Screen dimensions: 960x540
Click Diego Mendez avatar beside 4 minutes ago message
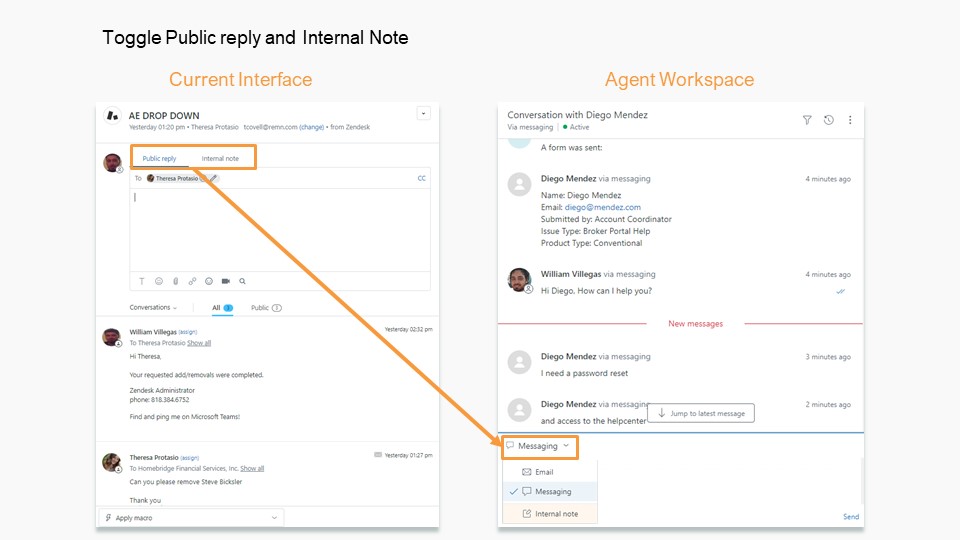click(520, 184)
